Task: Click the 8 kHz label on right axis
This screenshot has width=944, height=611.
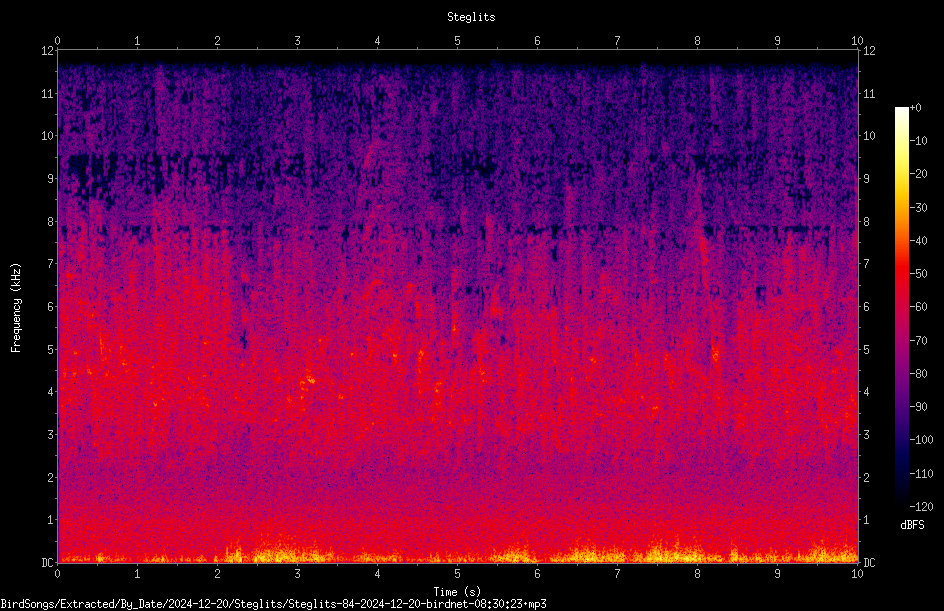Action: (x=867, y=222)
